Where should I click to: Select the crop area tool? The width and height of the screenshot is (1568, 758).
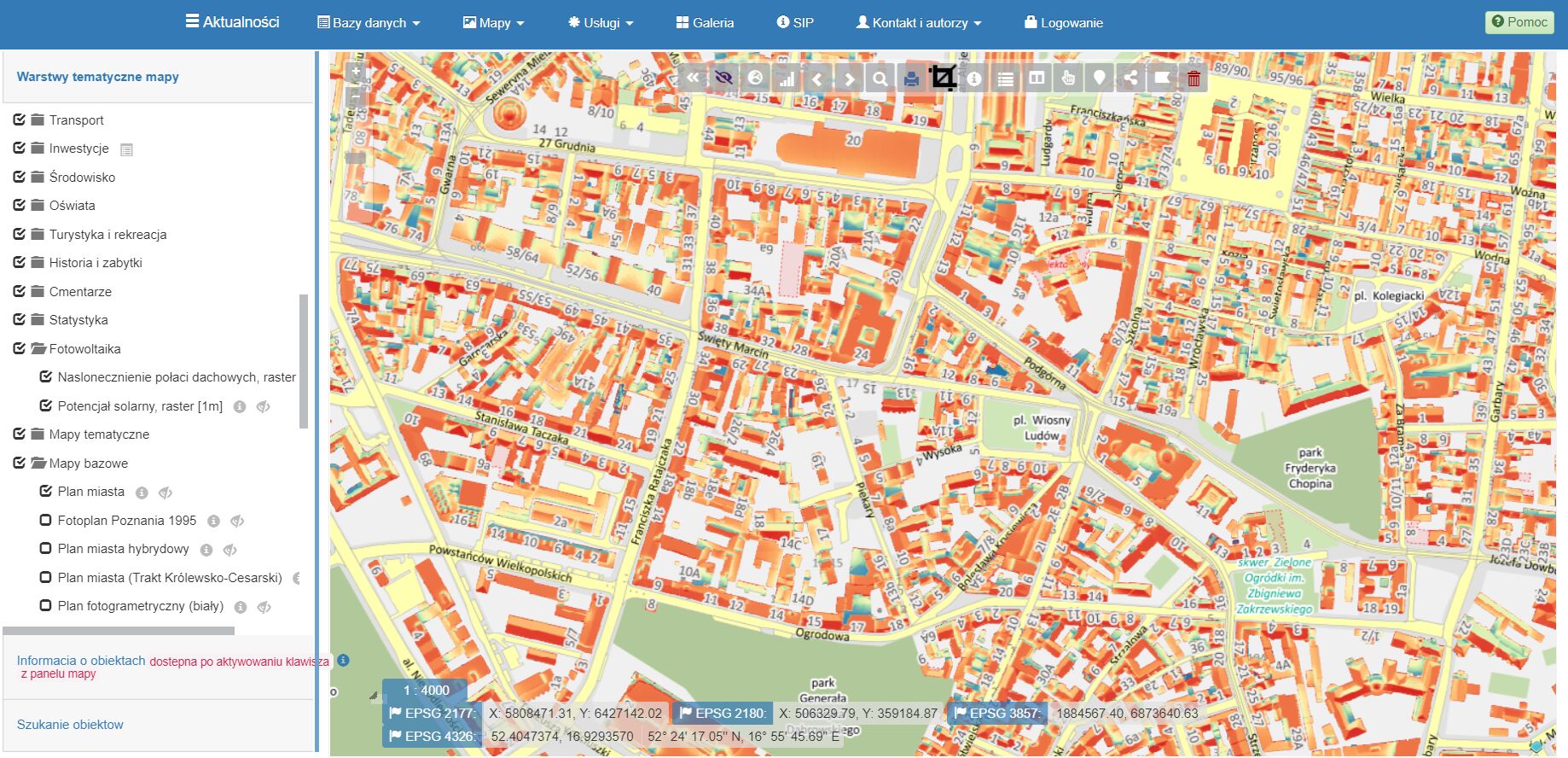pos(943,79)
